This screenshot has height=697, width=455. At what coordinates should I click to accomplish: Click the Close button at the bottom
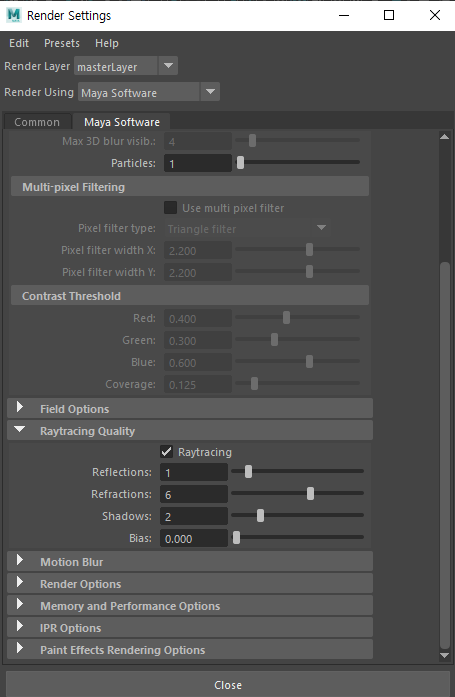(228, 685)
